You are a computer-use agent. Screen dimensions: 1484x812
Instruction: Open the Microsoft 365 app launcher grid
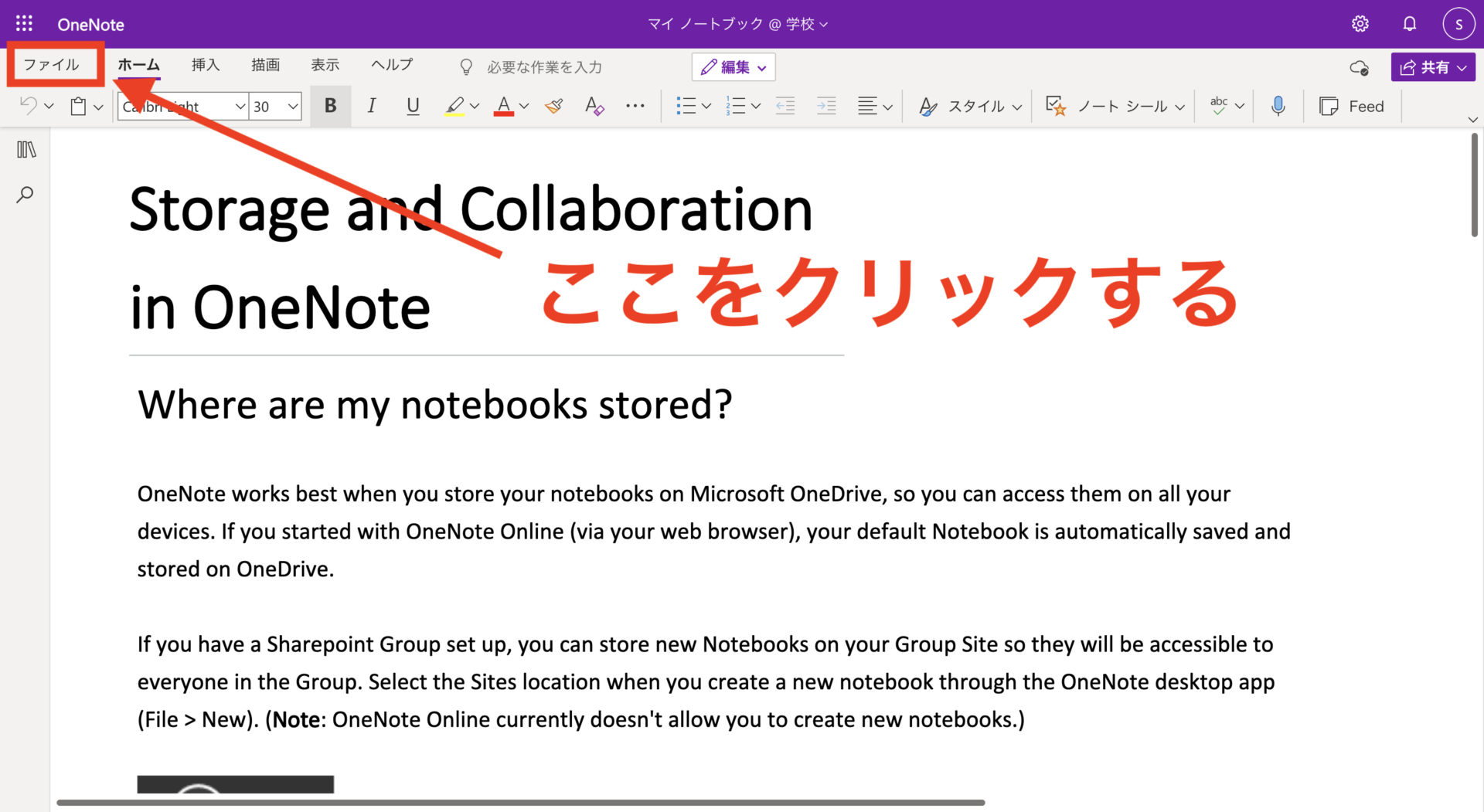(24, 23)
